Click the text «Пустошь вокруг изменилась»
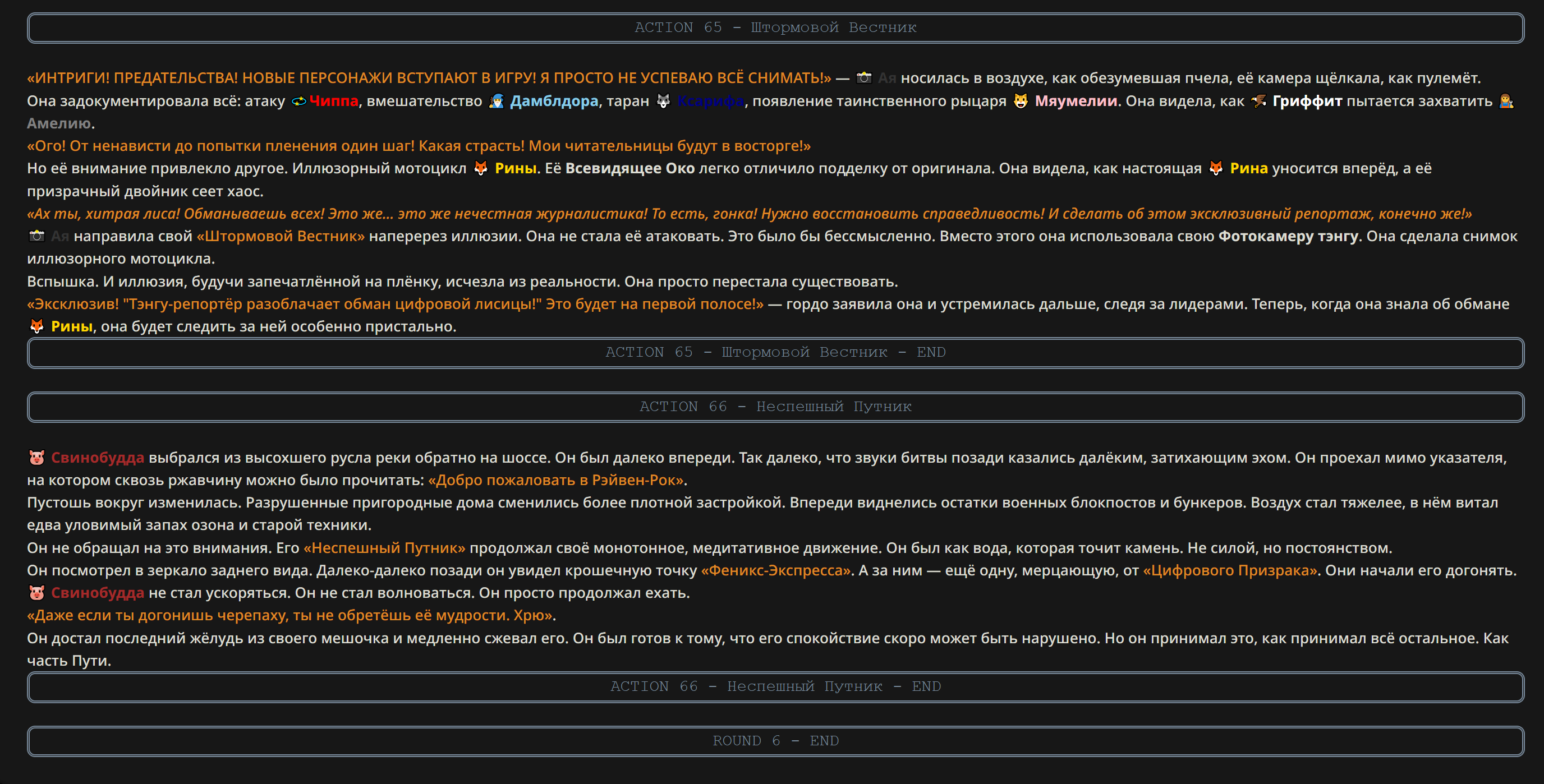This screenshot has width=1544, height=784. point(134,502)
